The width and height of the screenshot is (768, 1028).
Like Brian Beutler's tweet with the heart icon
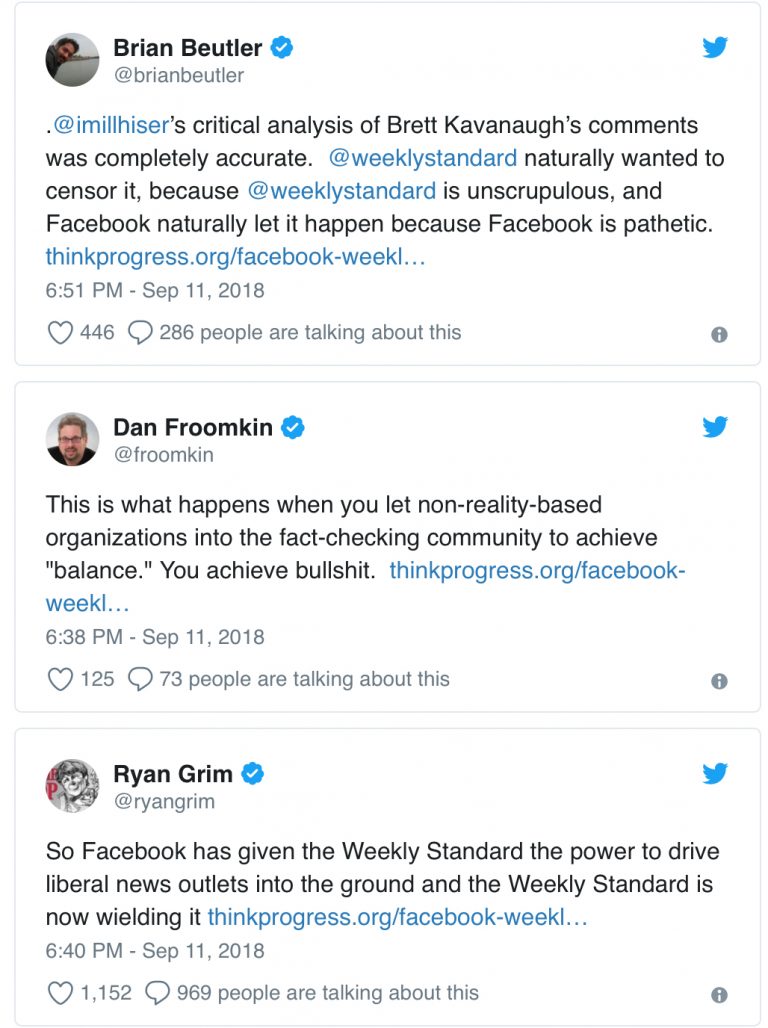59,332
